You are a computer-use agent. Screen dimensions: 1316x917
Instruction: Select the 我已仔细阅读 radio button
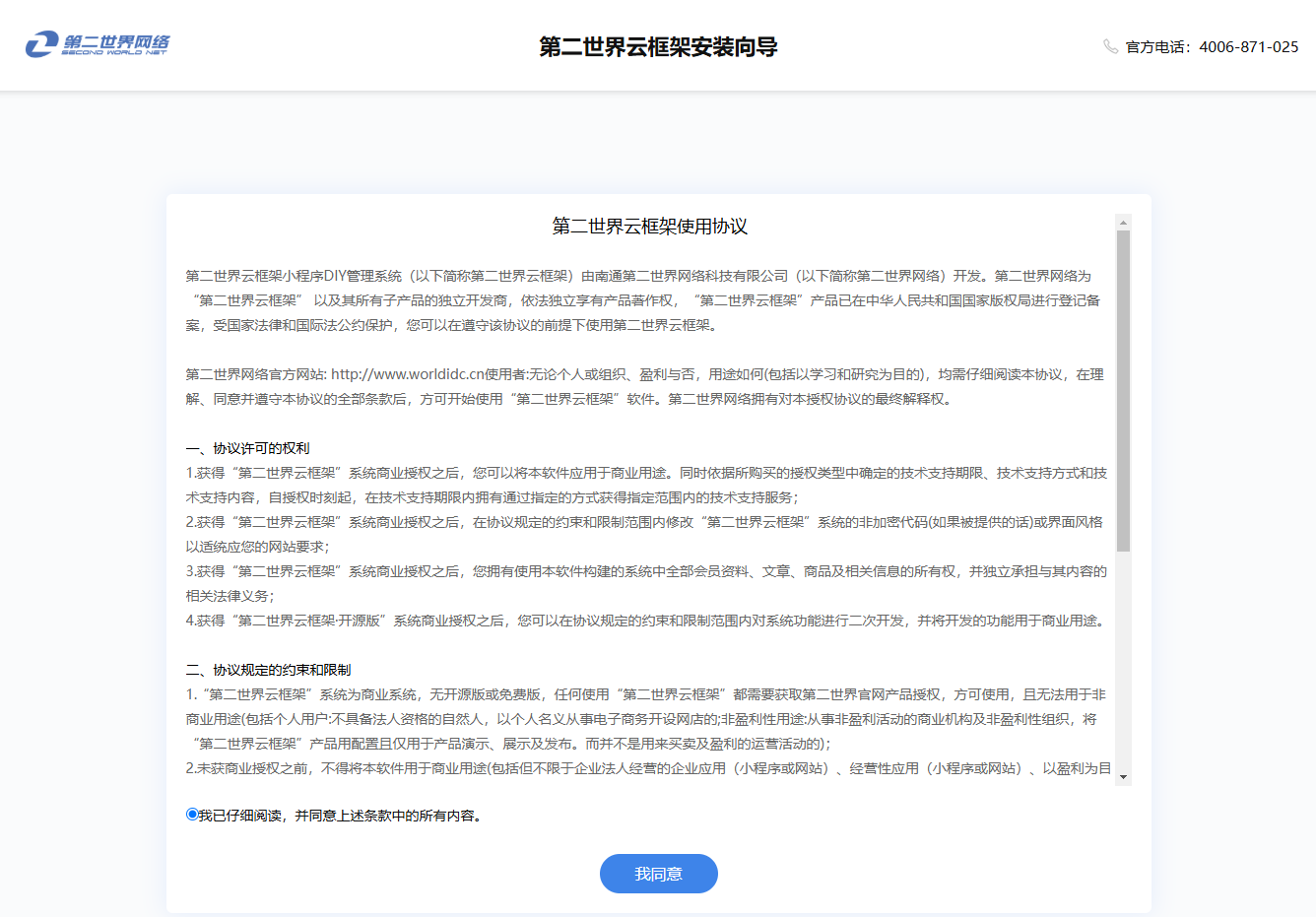(x=192, y=815)
